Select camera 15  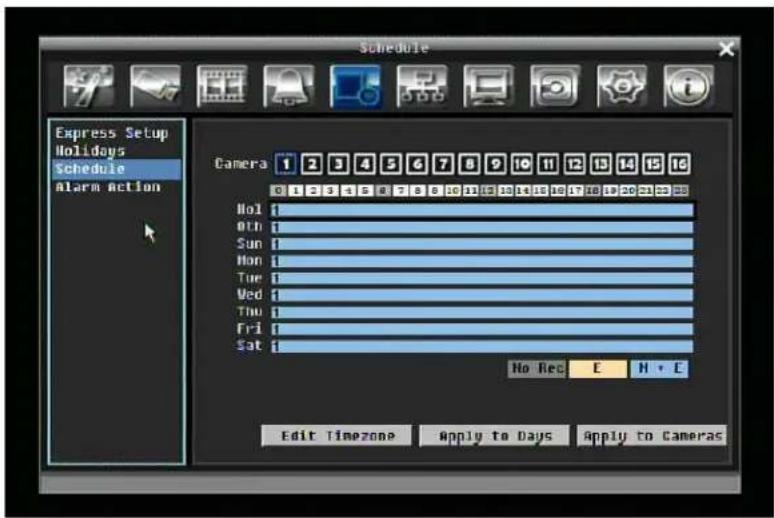pyautogui.click(x=653, y=164)
